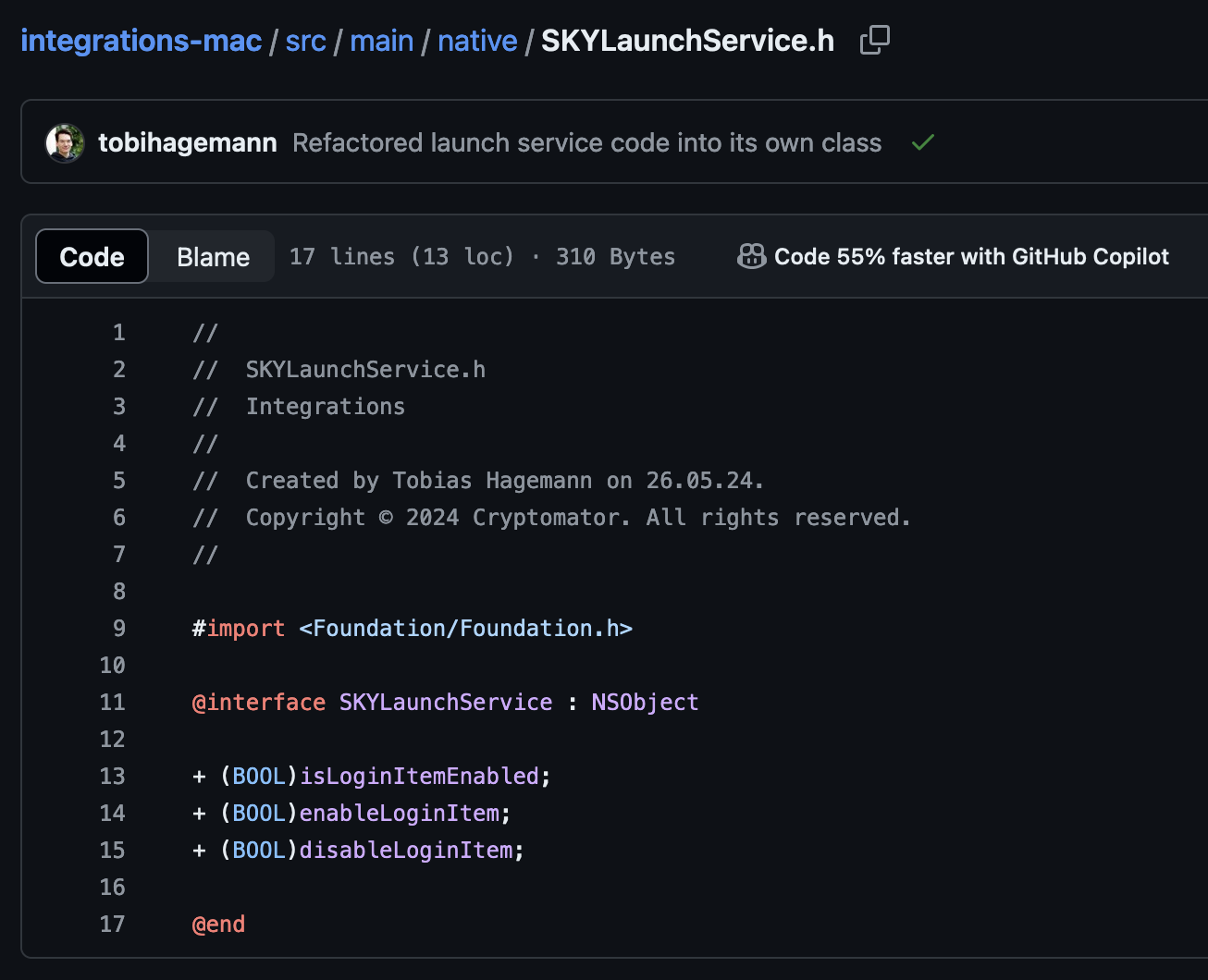
Task: Select line number 5
Action: pos(118,480)
